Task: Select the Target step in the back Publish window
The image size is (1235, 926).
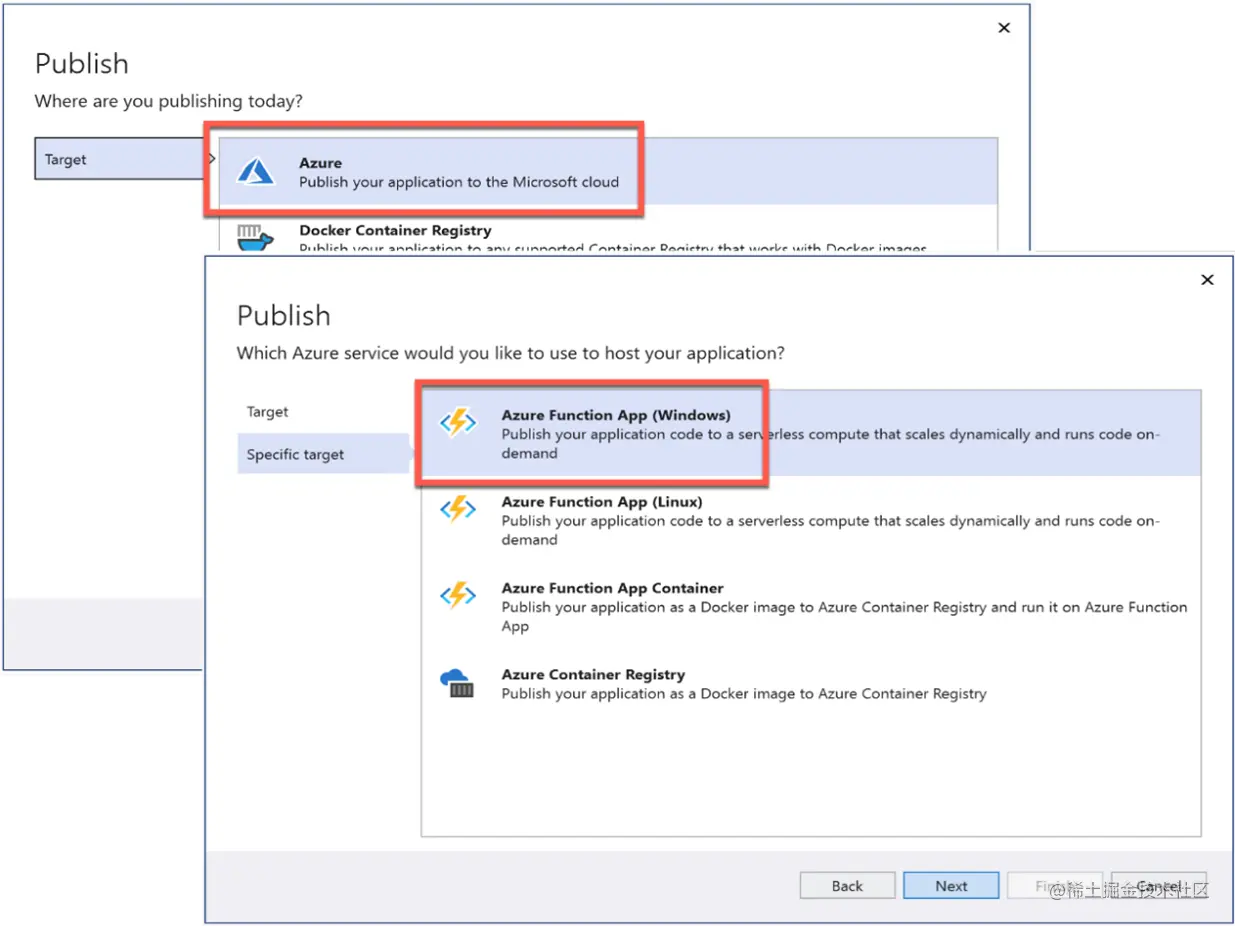Action: [x=120, y=159]
